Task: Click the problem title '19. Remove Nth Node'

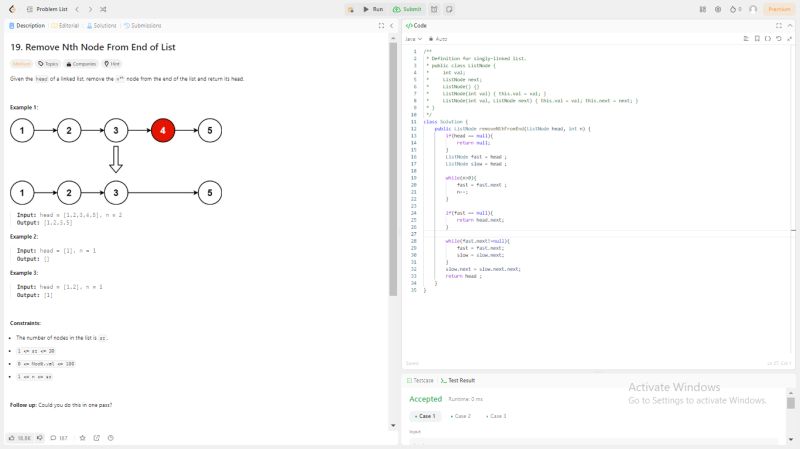Action: 93,47
